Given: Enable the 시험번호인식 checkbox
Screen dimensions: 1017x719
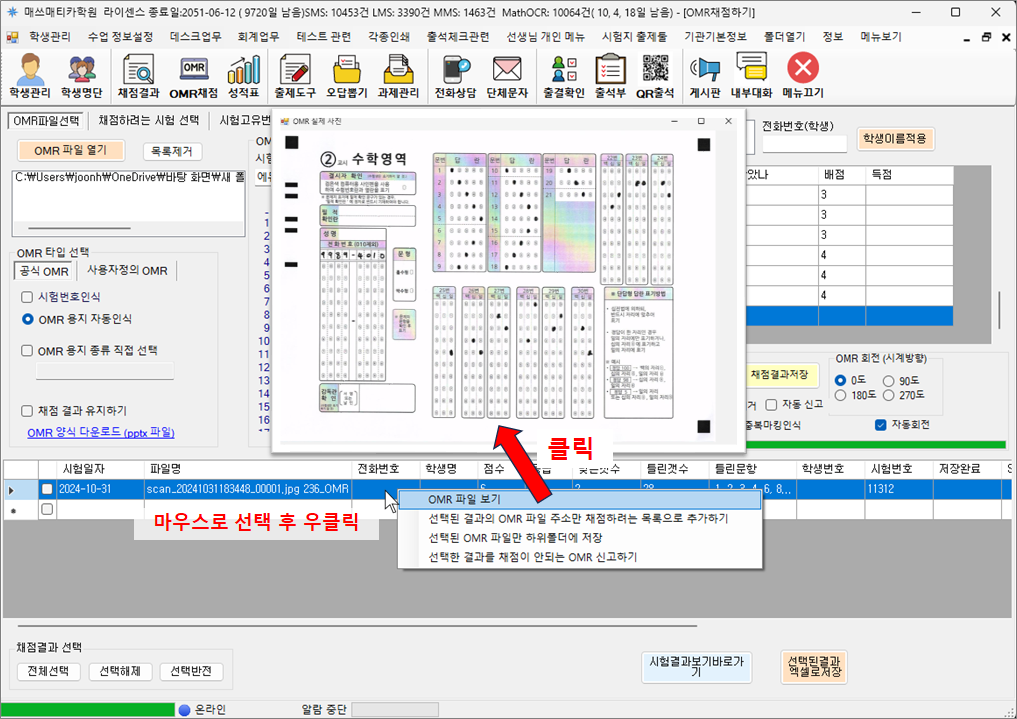Looking at the screenshot, I should [28, 297].
